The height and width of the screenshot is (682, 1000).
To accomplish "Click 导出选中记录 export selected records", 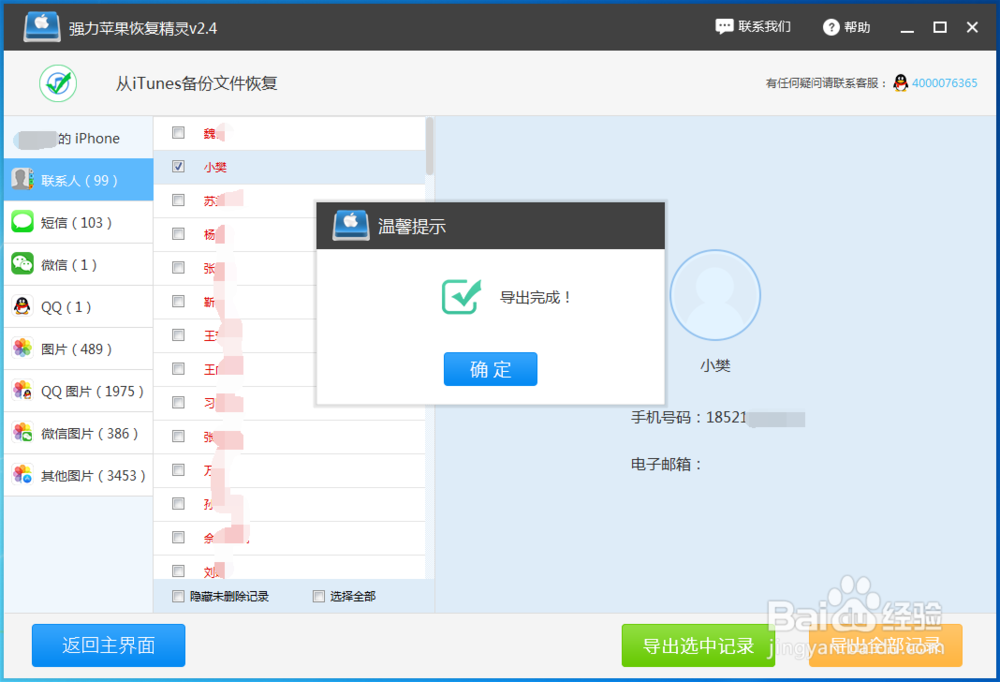I will (x=697, y=645).
